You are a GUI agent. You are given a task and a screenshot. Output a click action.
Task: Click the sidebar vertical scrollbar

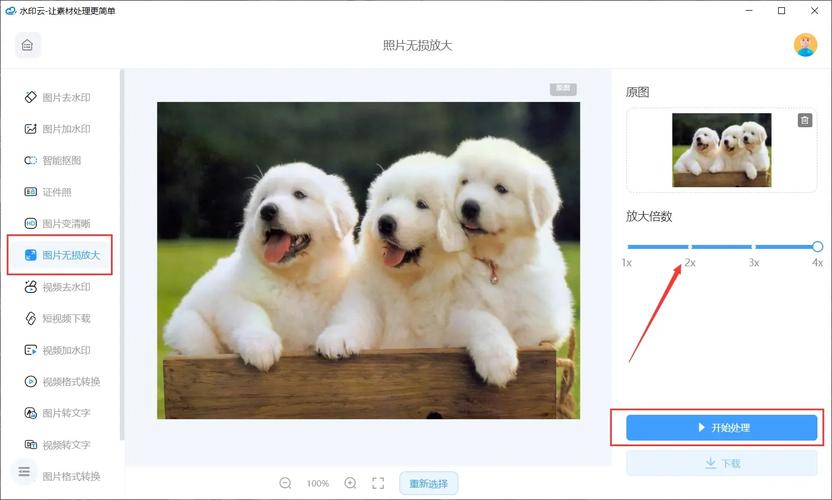point(122,255)
